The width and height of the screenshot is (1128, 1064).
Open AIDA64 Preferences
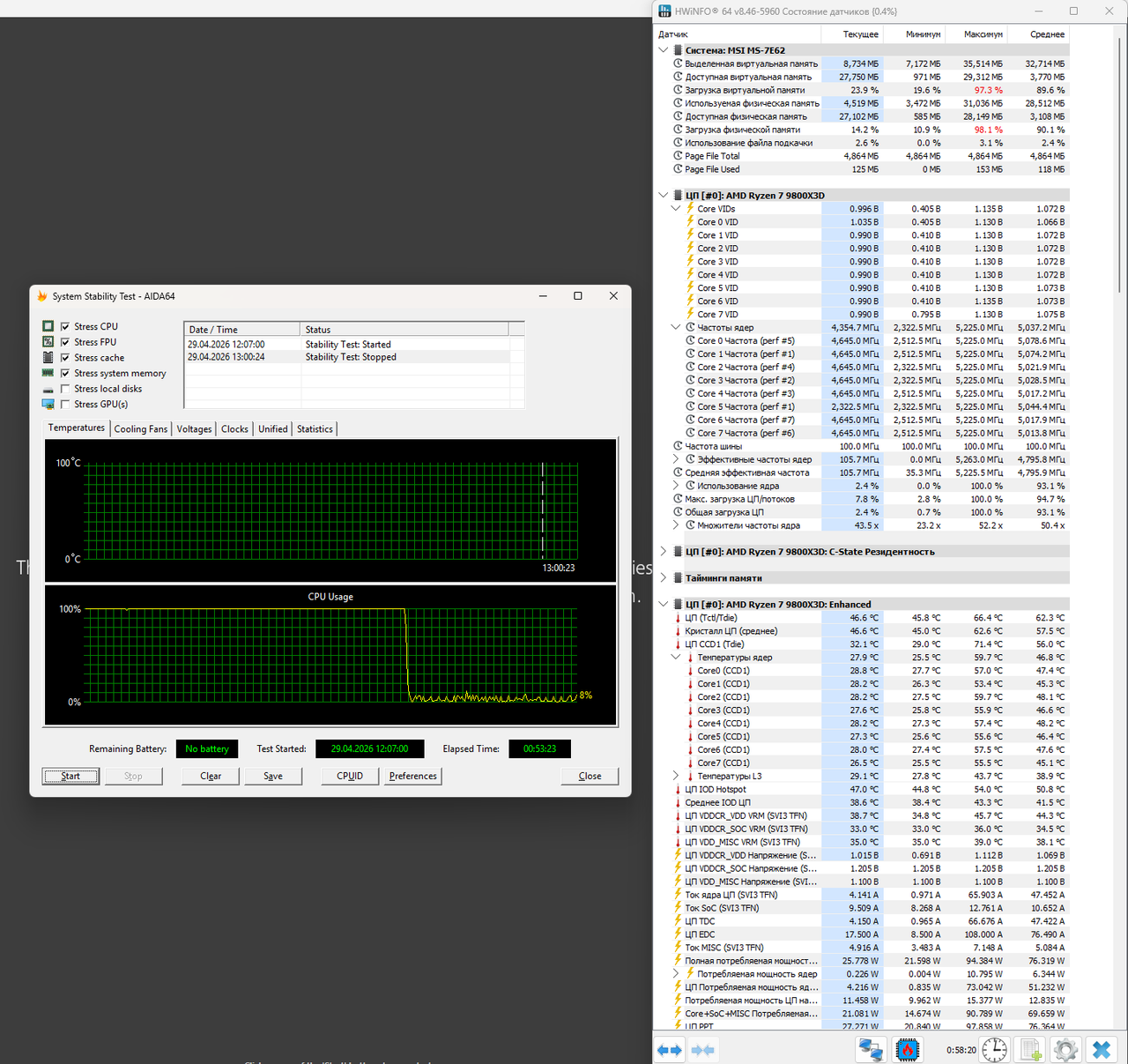pyautogui.click(x=412, y=776)
